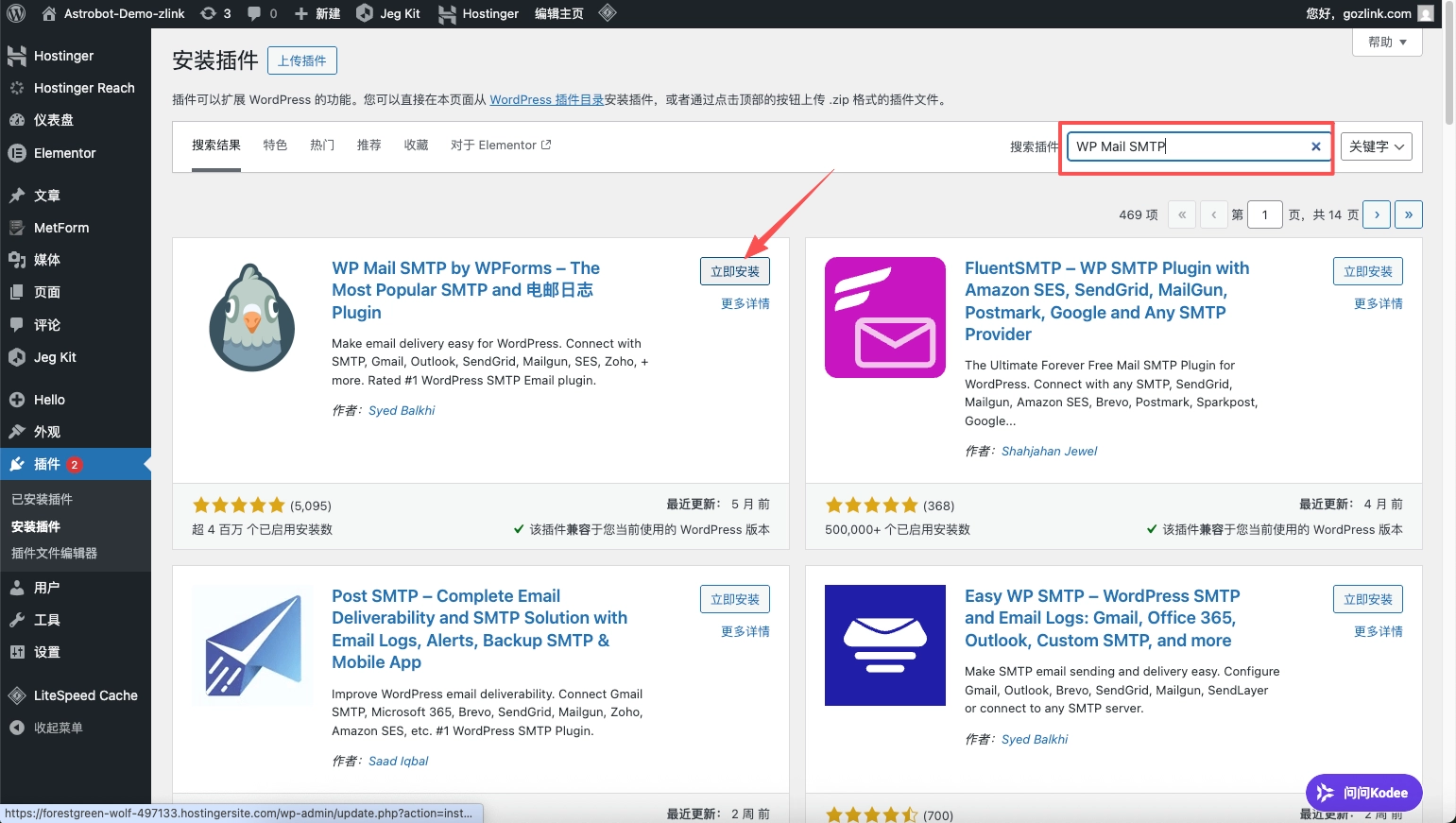Image resolution: width=1456 pixels, height=823 pixels.
Task: Open 对于 Elementor external tab
Action: pyautogui.click(x=501, y=146)
